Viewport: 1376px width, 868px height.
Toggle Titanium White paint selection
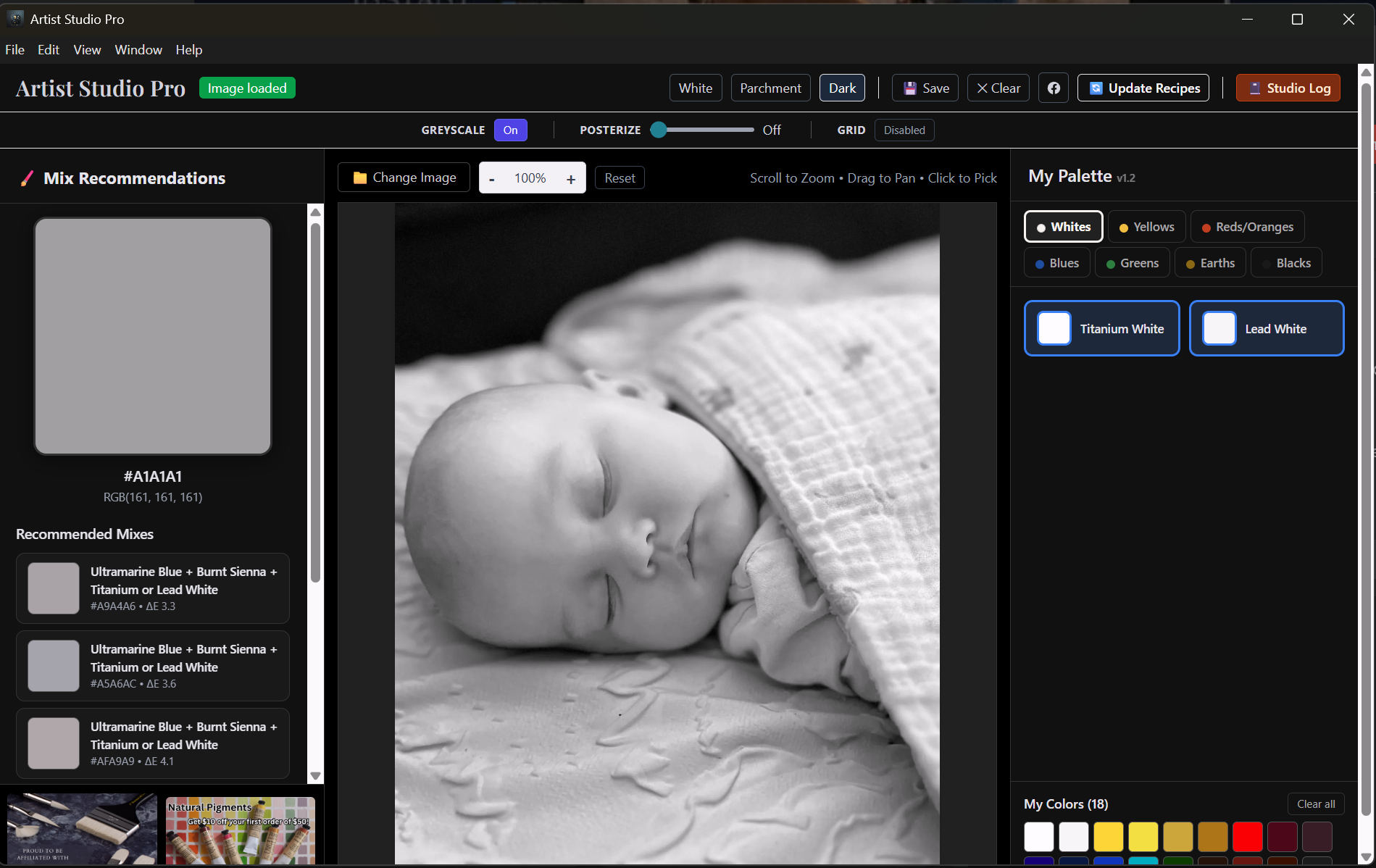1101,328
